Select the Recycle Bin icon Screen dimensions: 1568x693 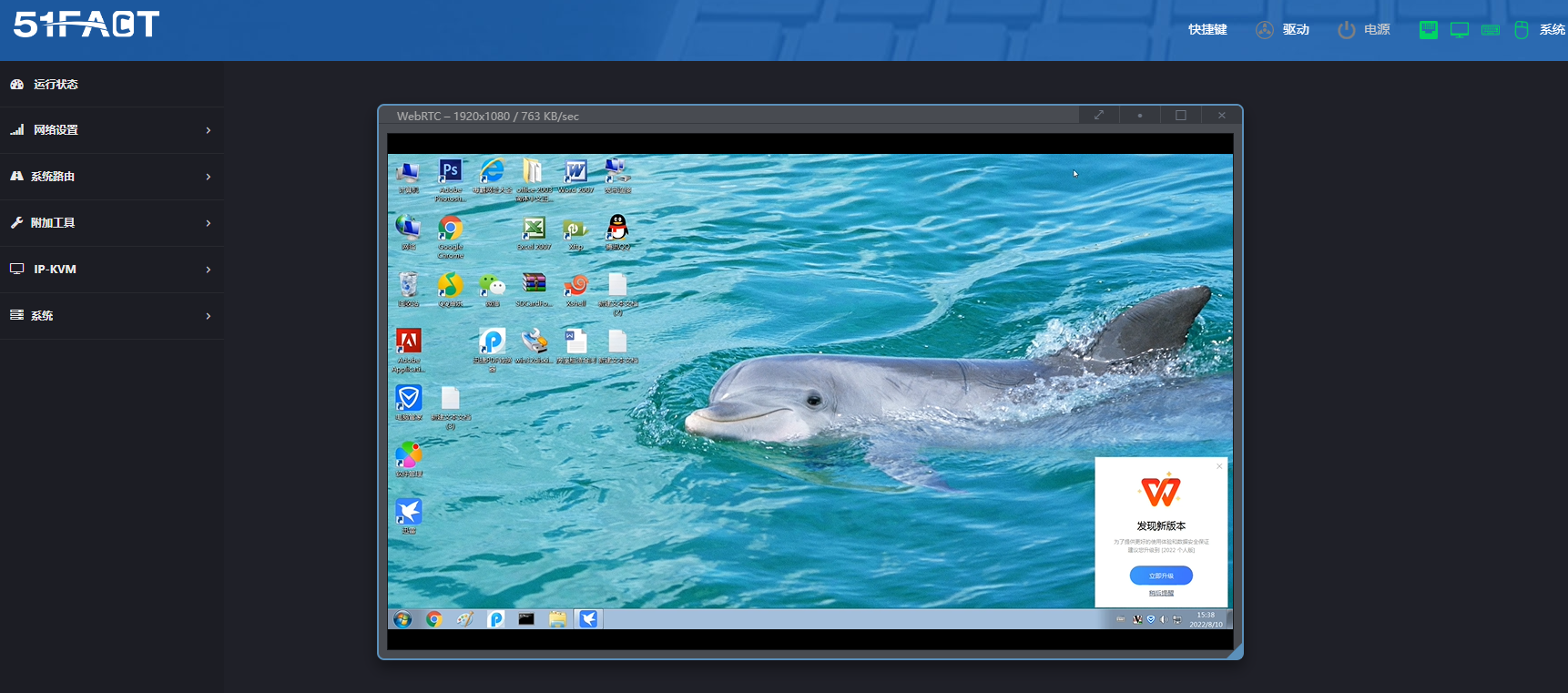(x=408, y=289)
